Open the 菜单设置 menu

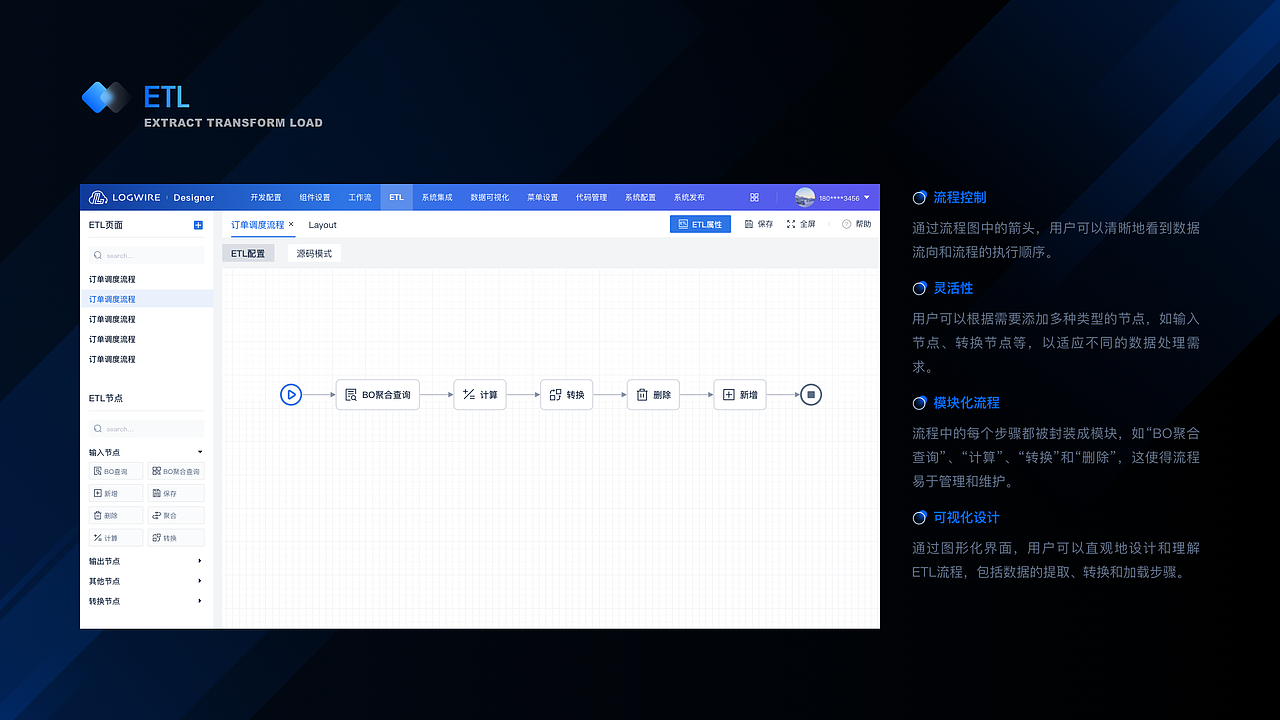coord(543,197)
